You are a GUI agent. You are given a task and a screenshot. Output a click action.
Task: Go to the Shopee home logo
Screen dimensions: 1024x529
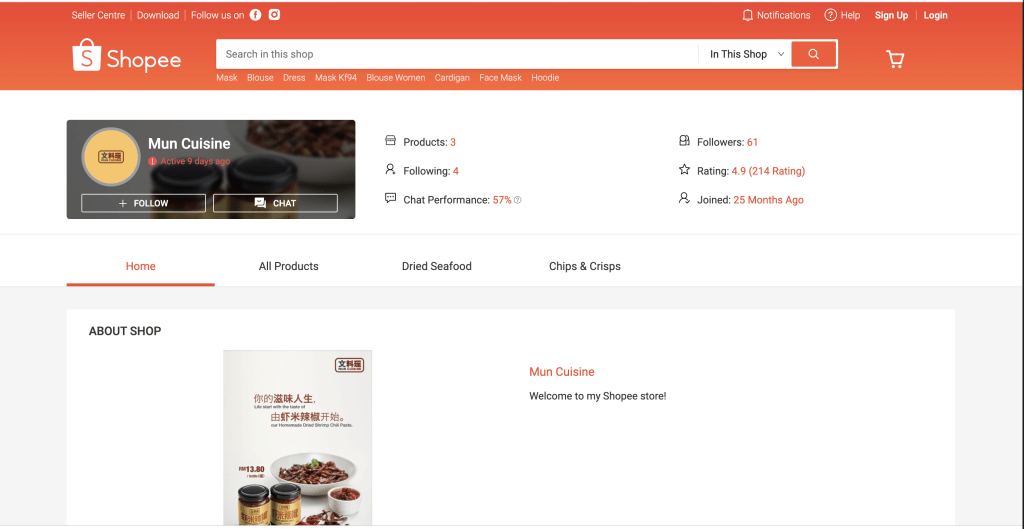(x=127, y=56)
